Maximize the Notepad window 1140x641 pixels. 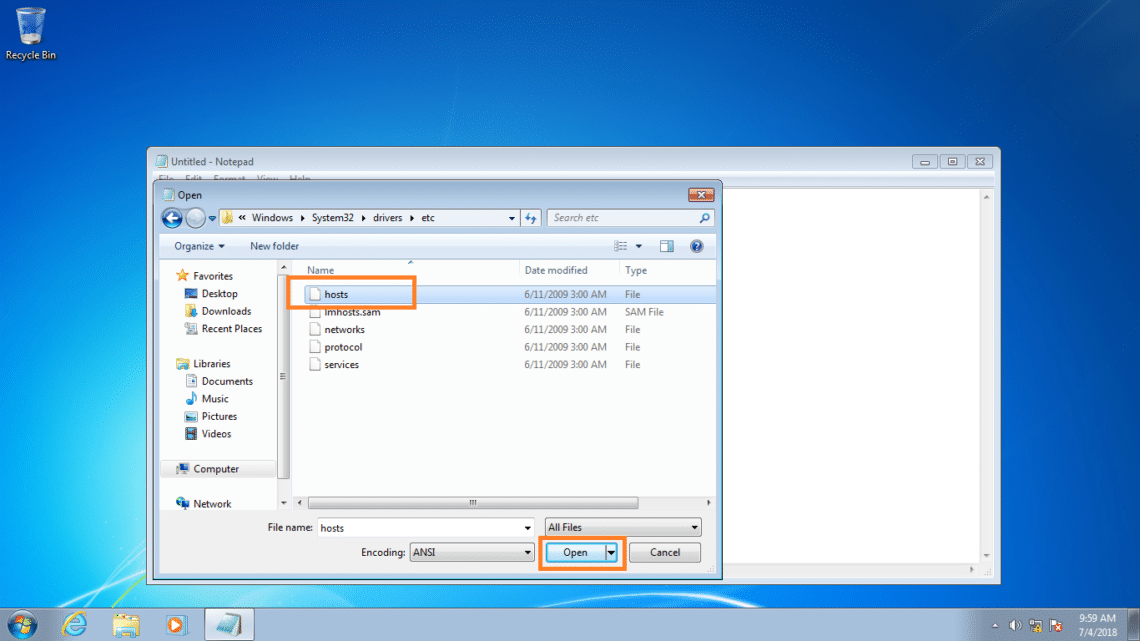click(x=952, y=161)
